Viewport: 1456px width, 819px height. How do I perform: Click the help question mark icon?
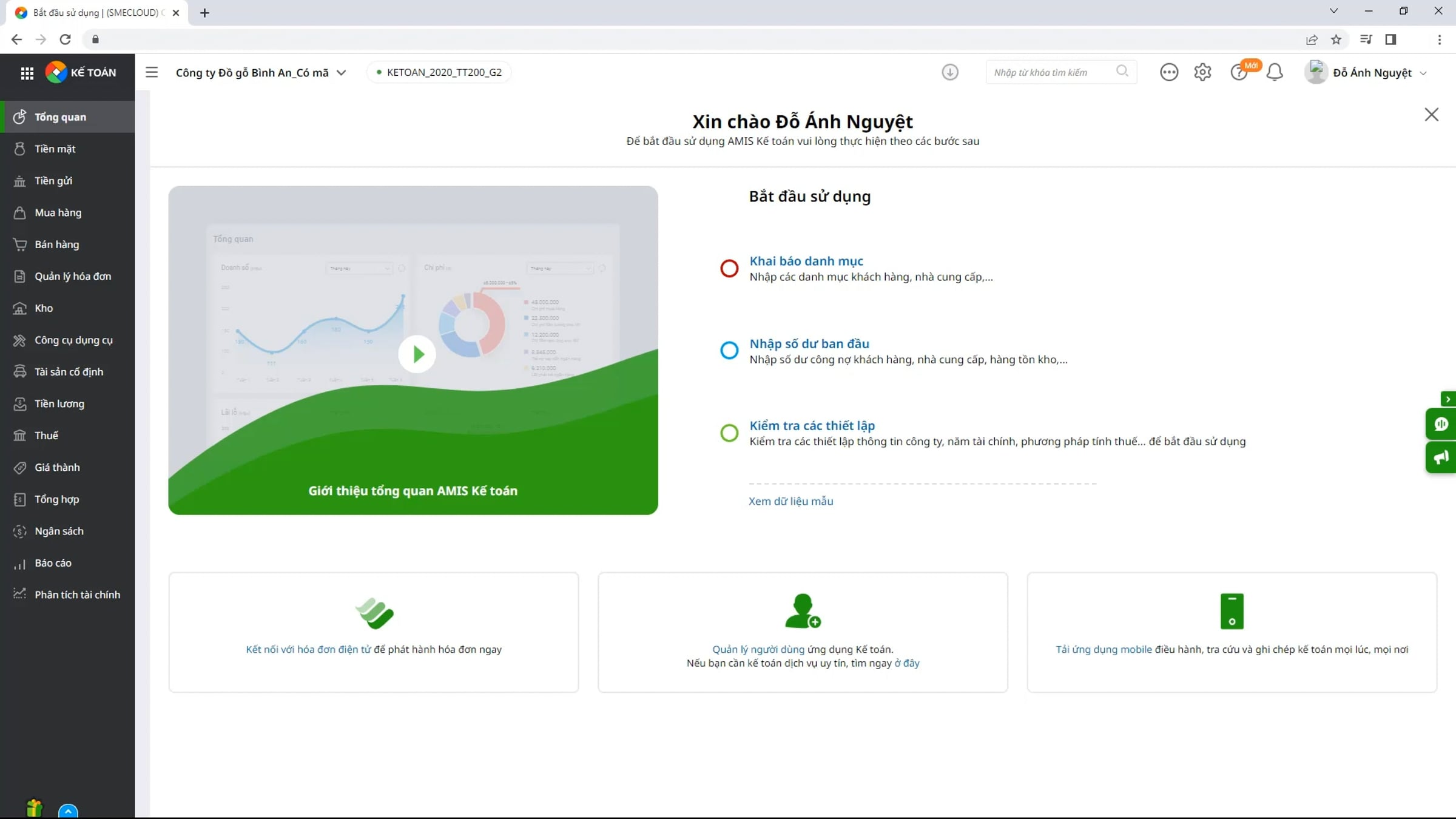click(x=1238, y=73)
